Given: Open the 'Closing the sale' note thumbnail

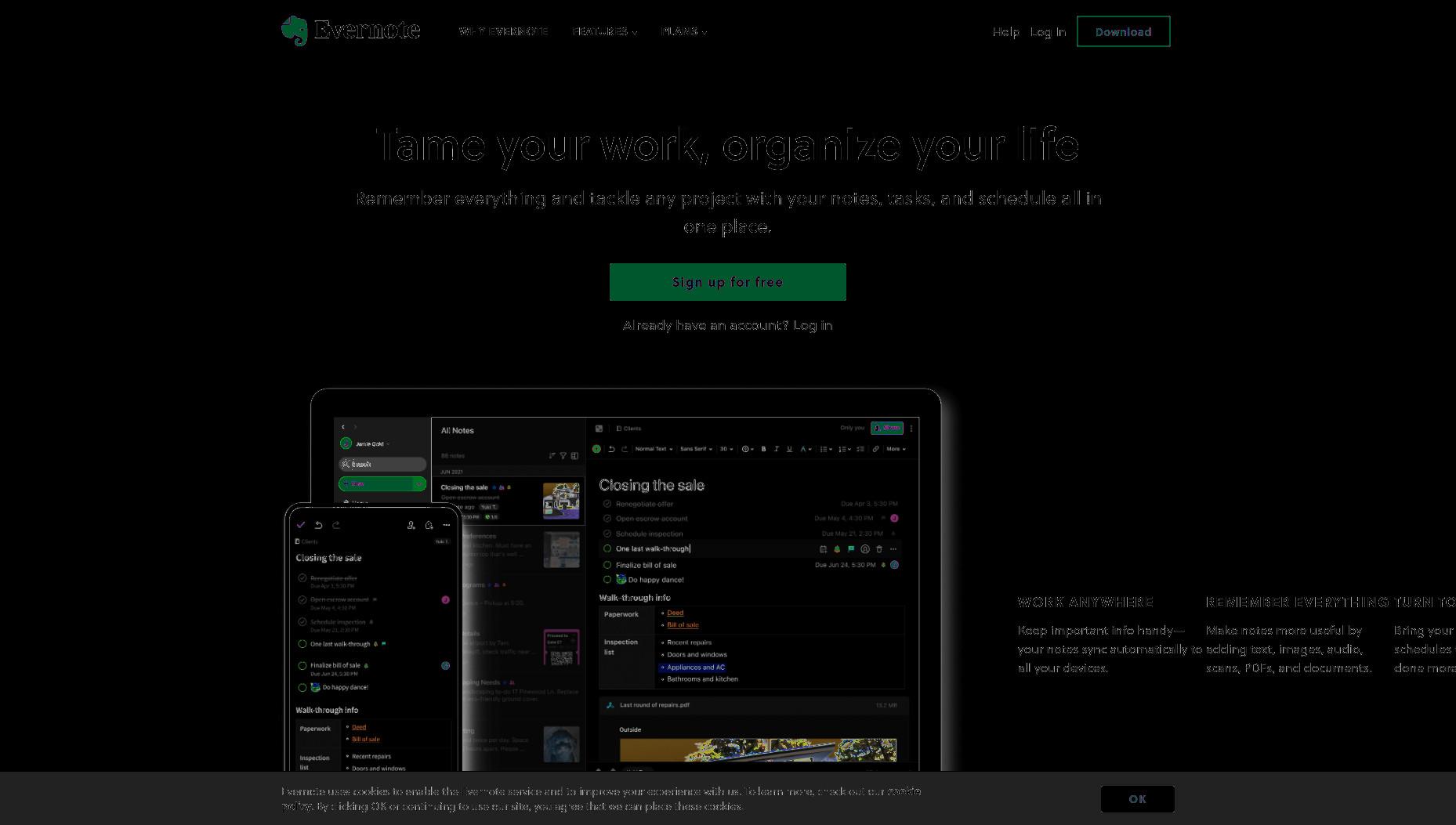Looking at the screenshot, I should coord(561,501).
